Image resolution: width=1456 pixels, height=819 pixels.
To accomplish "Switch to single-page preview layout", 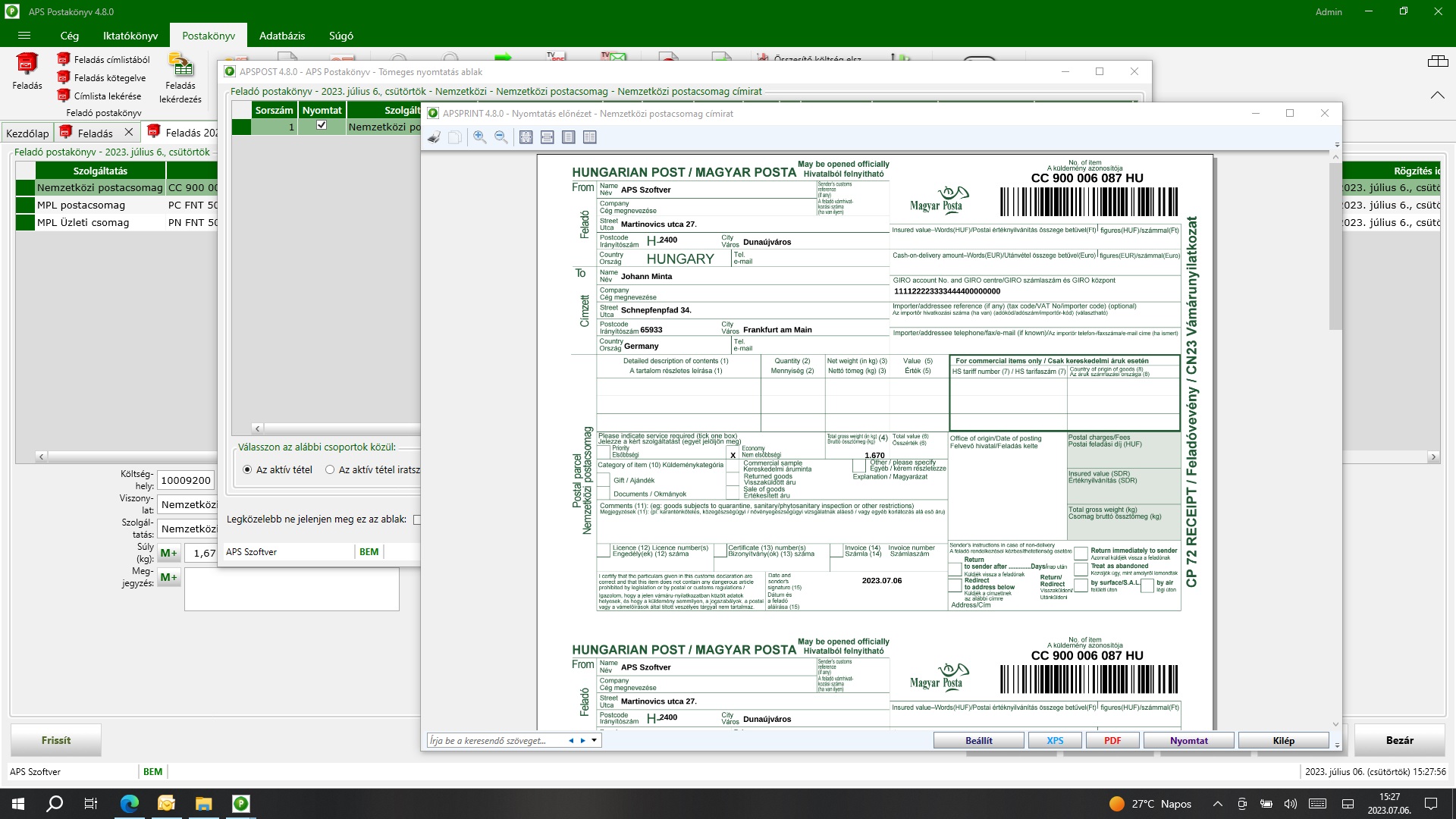I will click(x=569, y=137).
